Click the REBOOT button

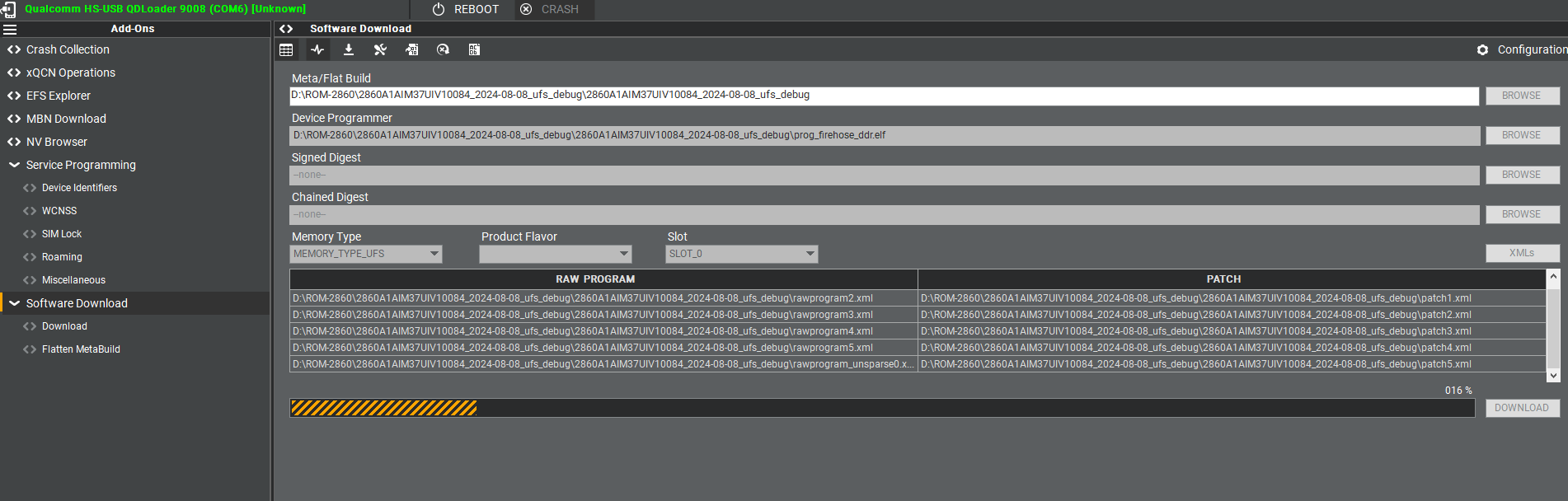467,9
